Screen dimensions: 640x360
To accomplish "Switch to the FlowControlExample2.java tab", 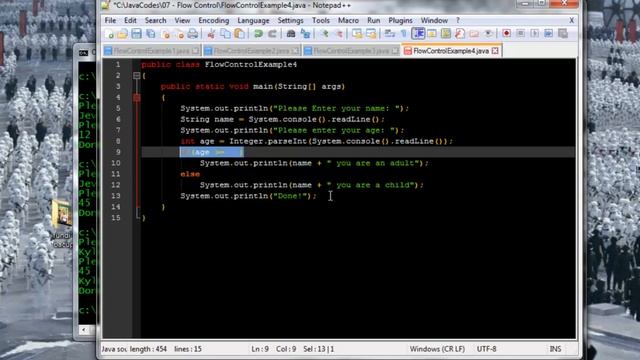I will 251,51.
